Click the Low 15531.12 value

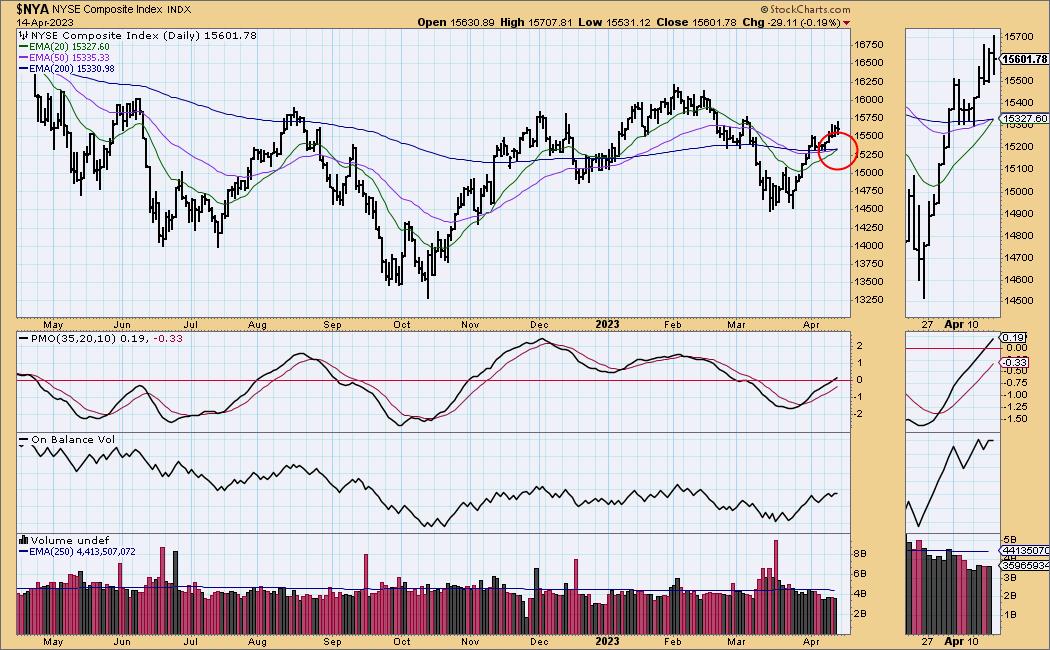pyautogui.click(x=614, y=22)
